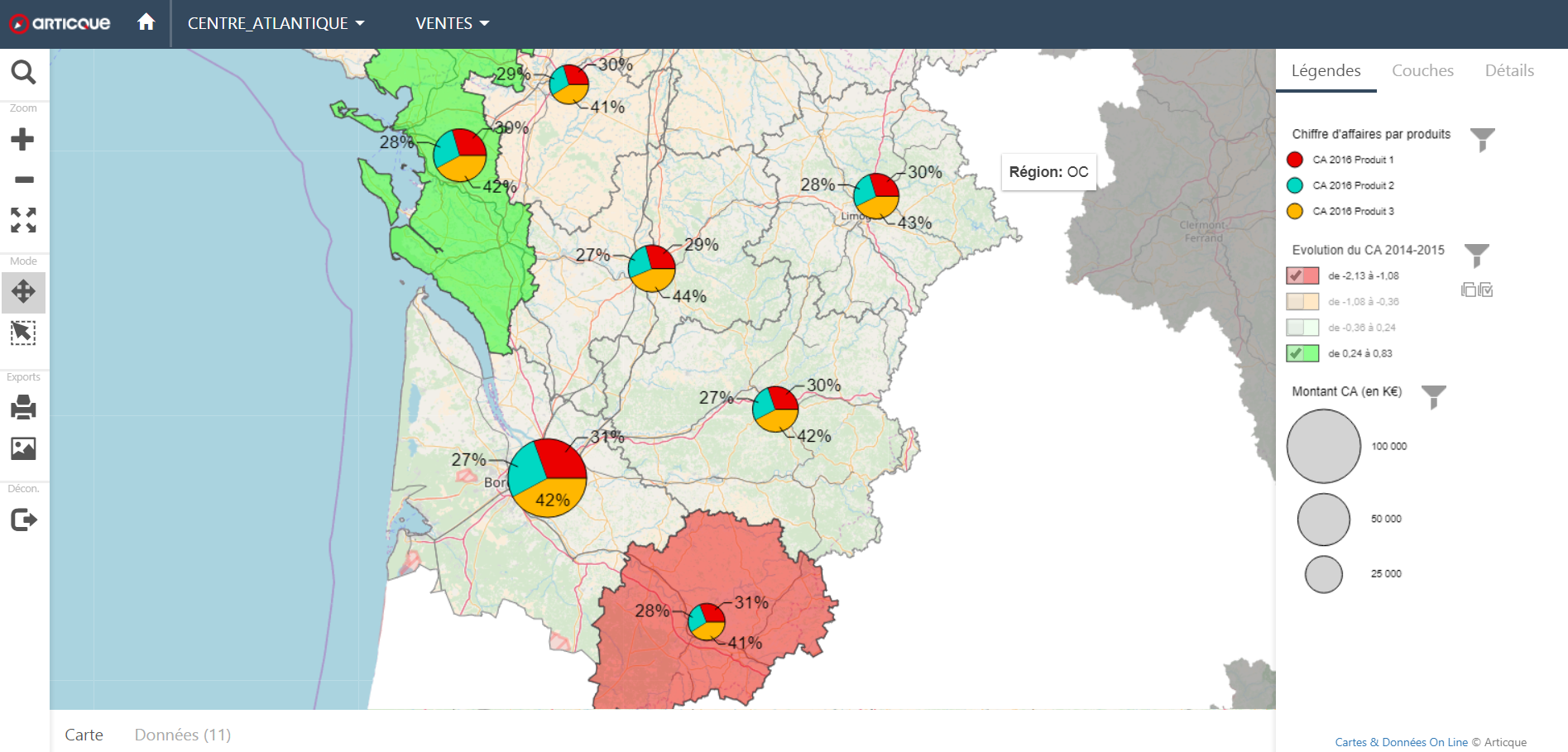Select the pie chart labeled 27%, 30%, 42%
Screen dimensions: 1568x752
pos(775,409)
